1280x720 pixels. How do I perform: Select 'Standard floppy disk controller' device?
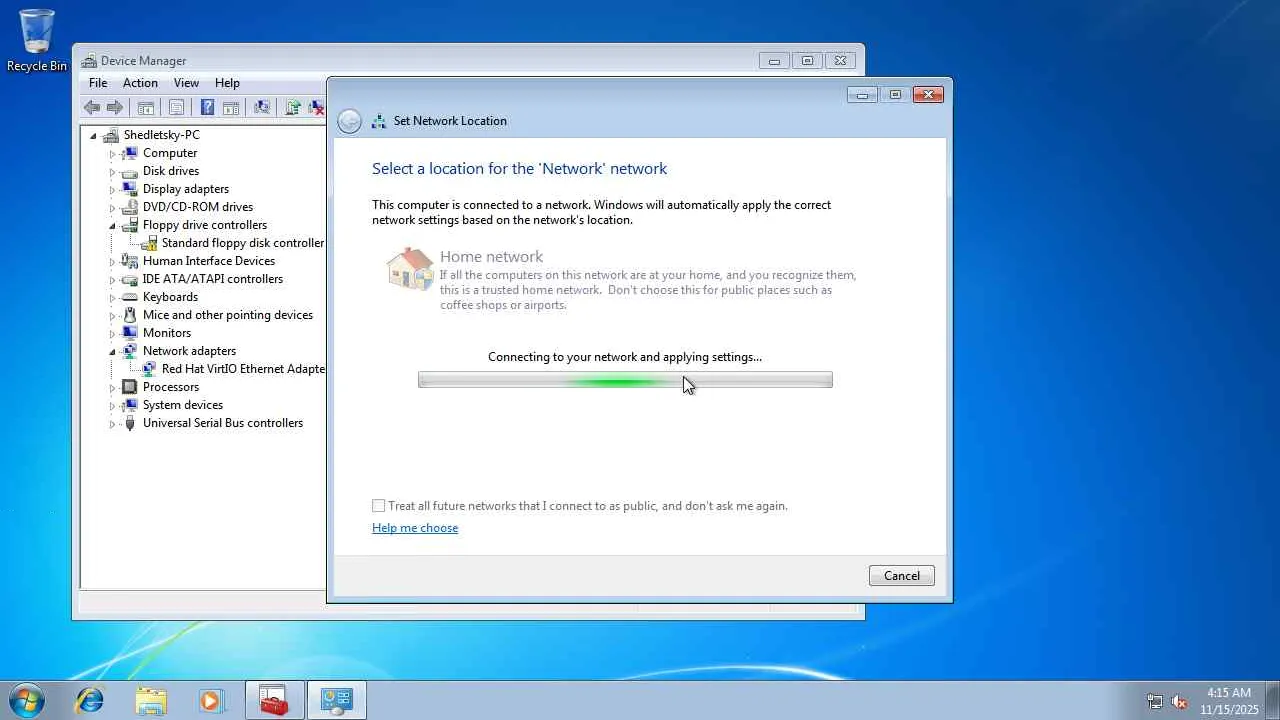pyautogui.click(x=243, y=243)
